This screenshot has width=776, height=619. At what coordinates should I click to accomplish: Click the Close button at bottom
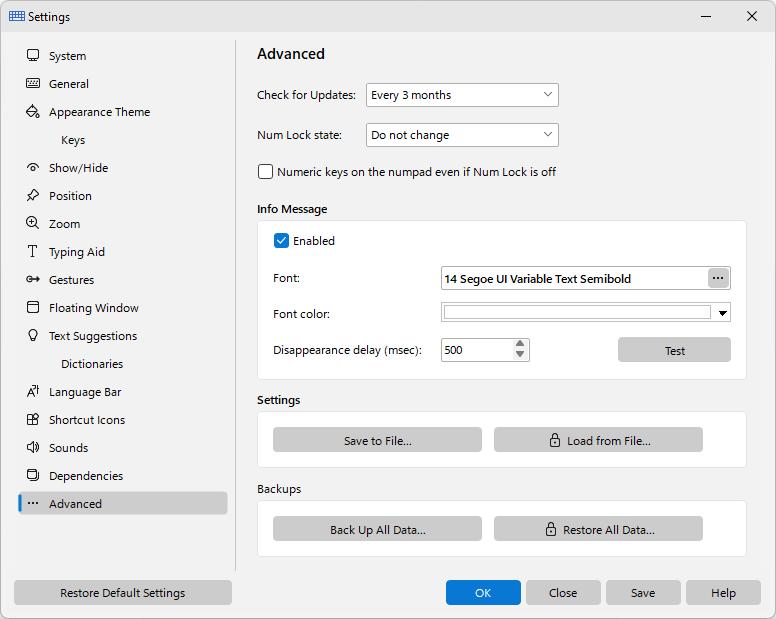coord(563,592)
